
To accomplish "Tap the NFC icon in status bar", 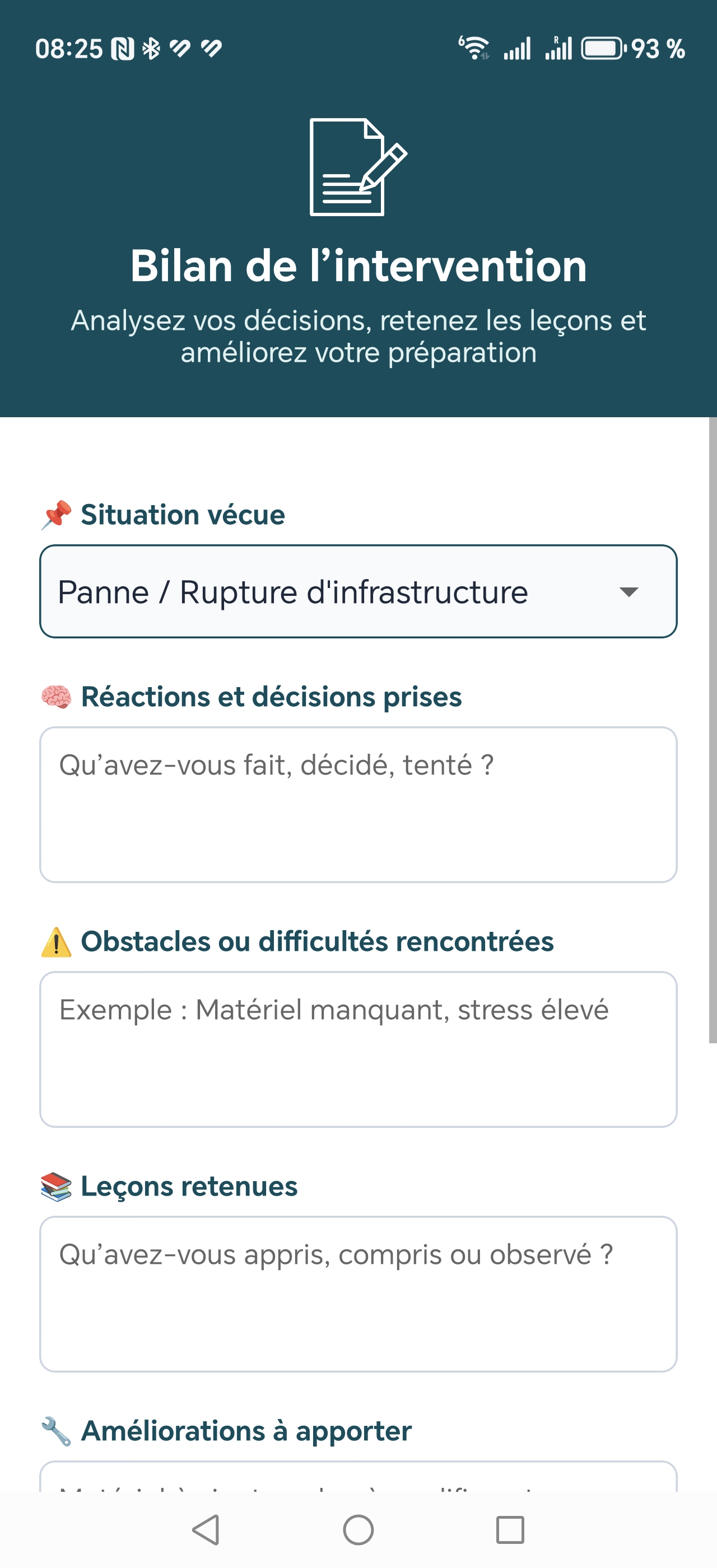I will click(122, 49).
